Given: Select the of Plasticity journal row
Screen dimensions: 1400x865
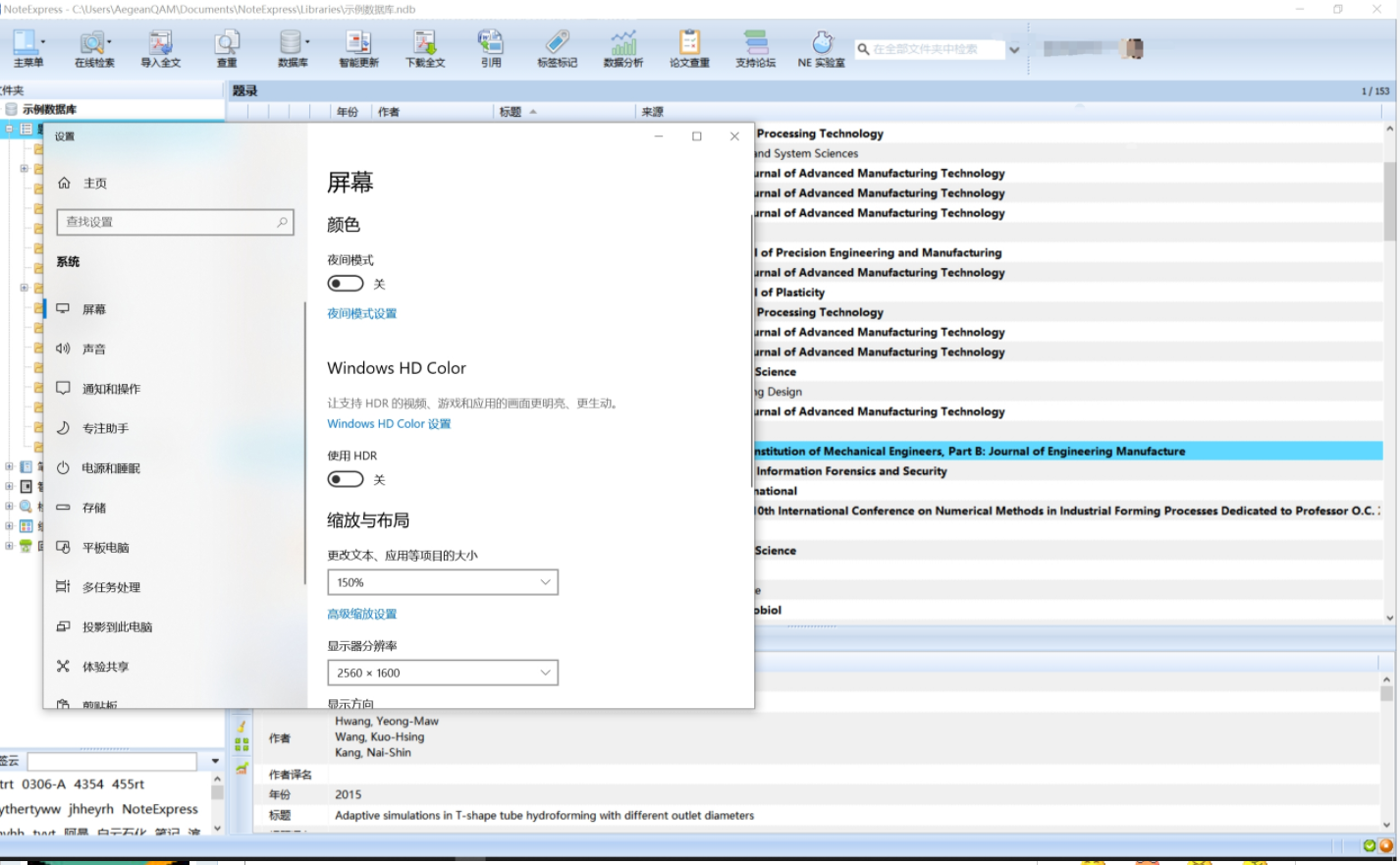Looking at the screenshot, I should pos(1068,293).
